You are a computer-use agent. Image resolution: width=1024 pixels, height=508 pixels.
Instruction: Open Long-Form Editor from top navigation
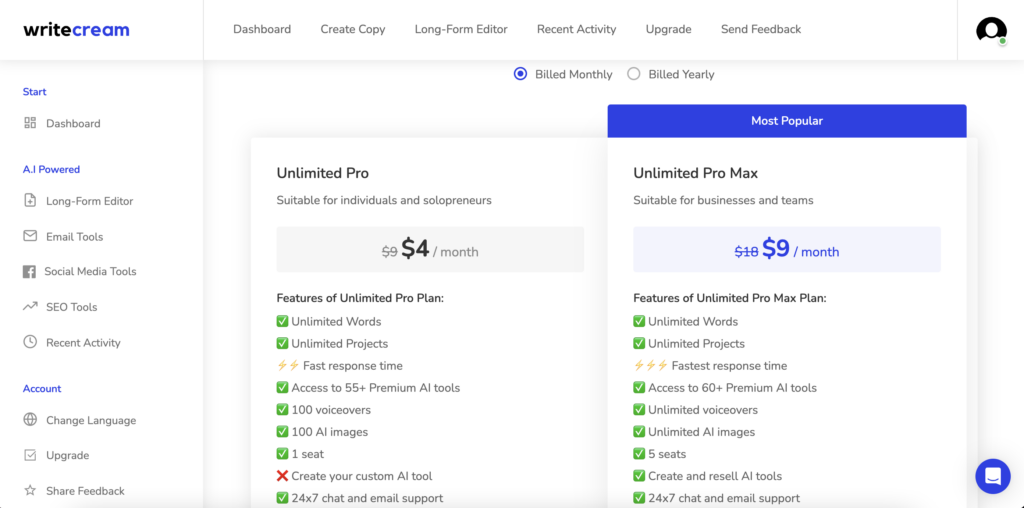[x=461, y=30]
